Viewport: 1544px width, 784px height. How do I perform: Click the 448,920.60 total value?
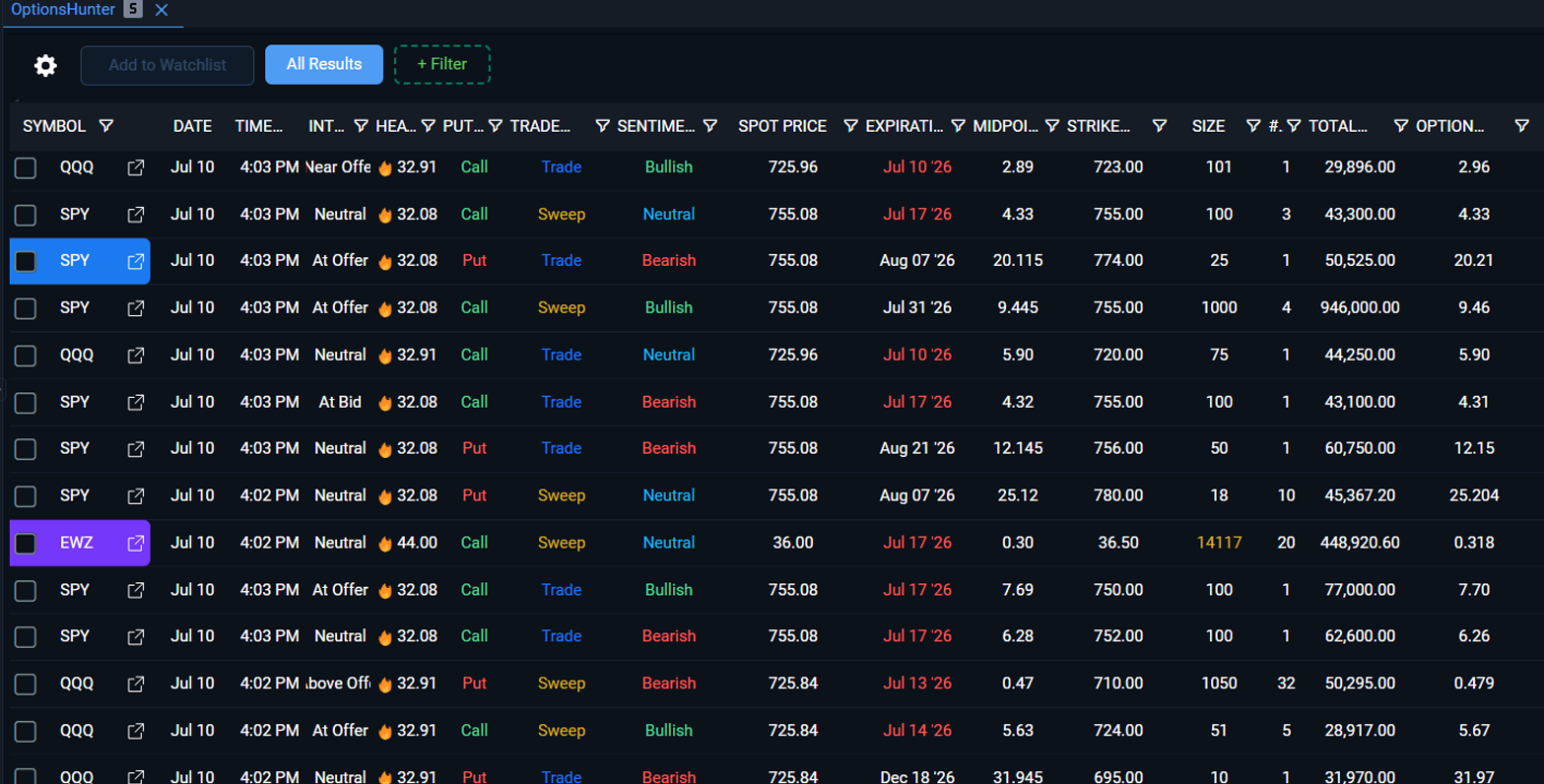click(x=1360, y=543)
